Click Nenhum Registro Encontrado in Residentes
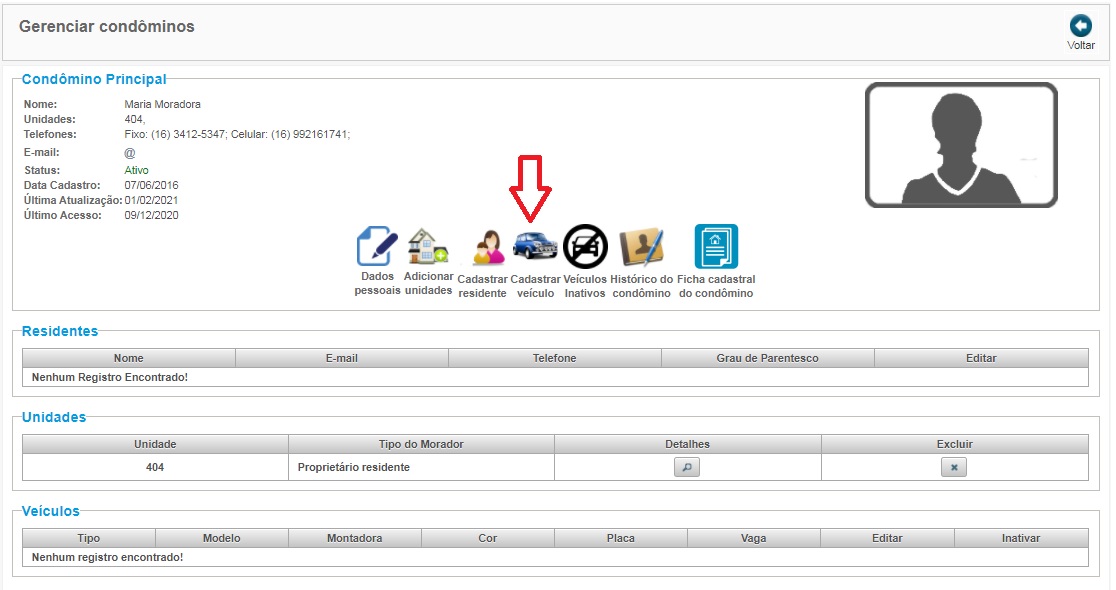The width and height of the screenshot is (1116, 590). tap(110, 377)
